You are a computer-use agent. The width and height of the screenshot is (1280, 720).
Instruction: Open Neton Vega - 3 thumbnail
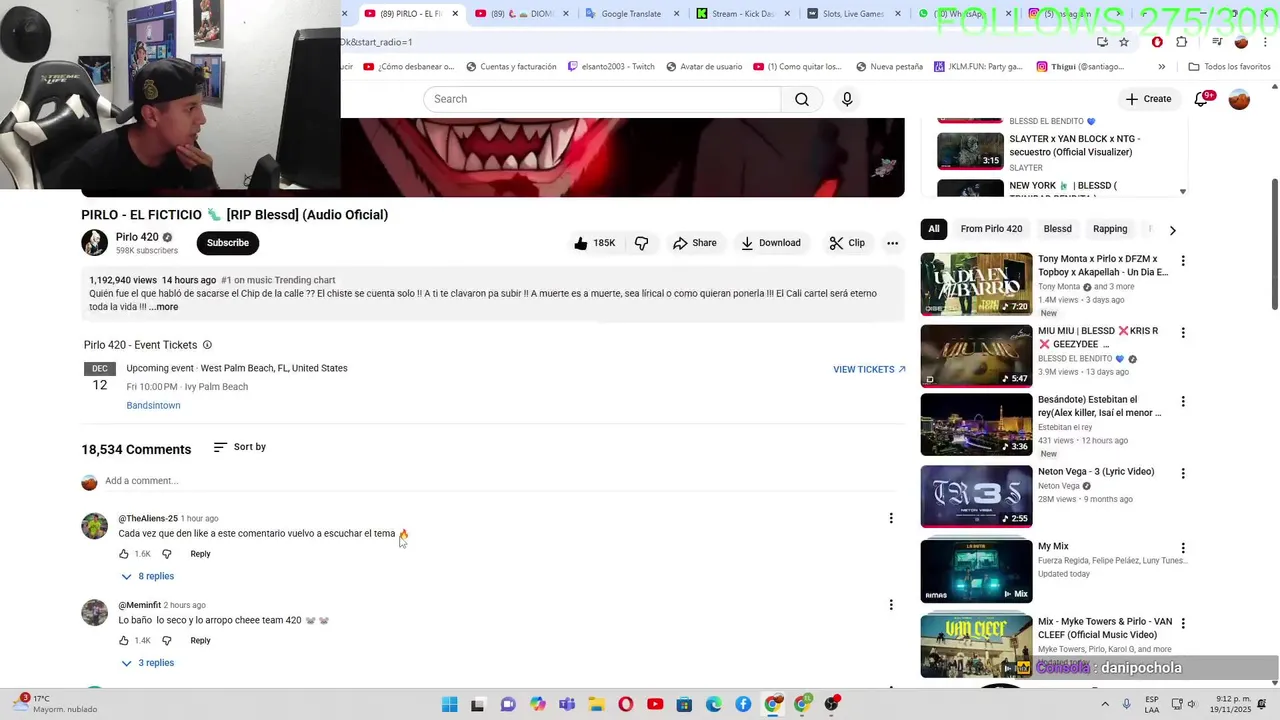976,496
